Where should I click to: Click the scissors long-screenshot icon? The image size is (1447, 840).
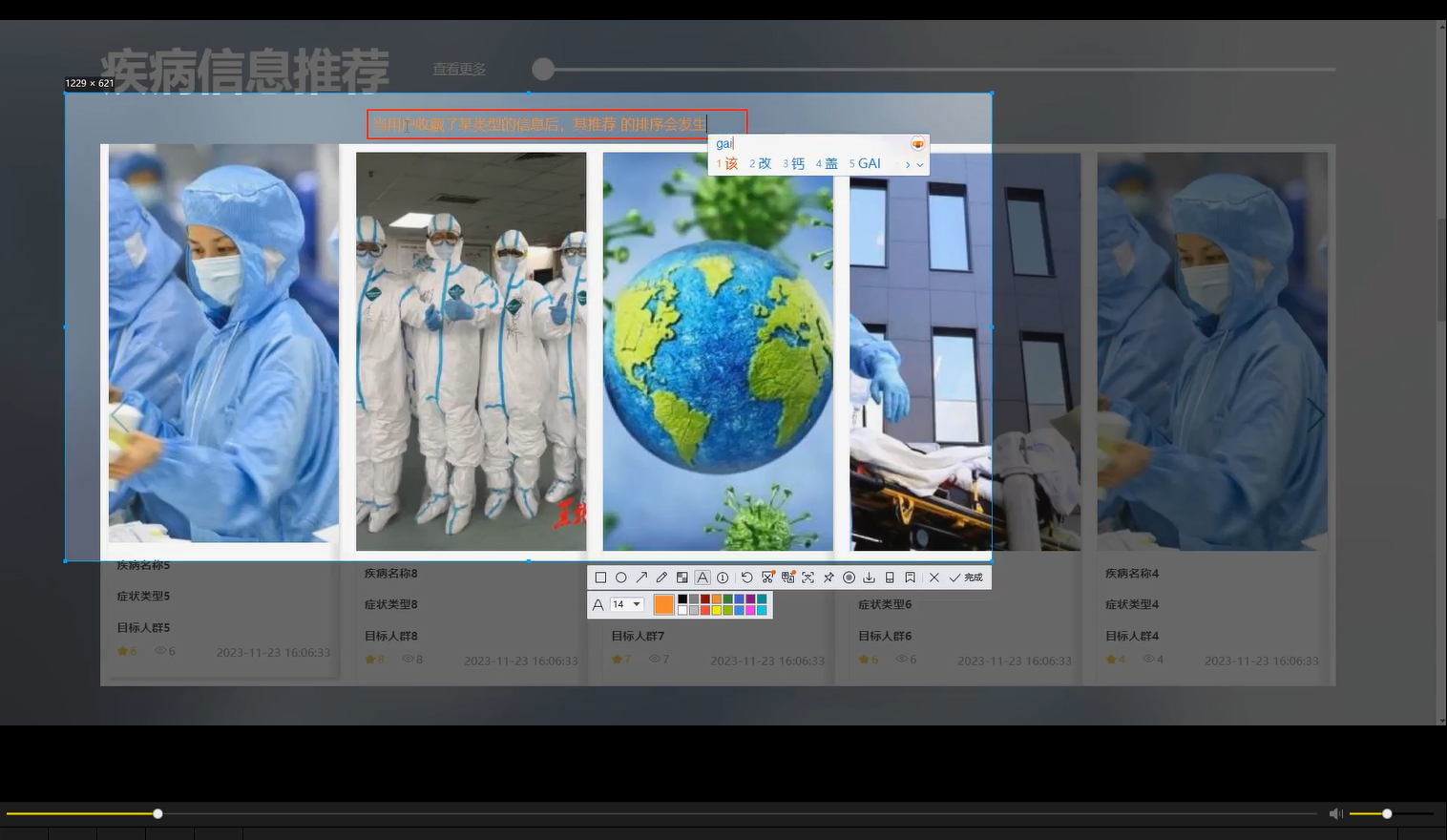pyautogui.click(x=767, y=577)
